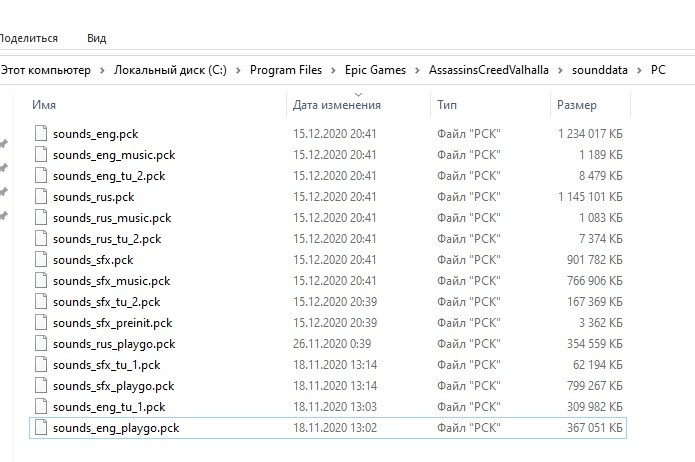The width and height of the screenshot is (695, 462).
Task: Click file icon of sounds_rus.pck
Action: [41, 196]
